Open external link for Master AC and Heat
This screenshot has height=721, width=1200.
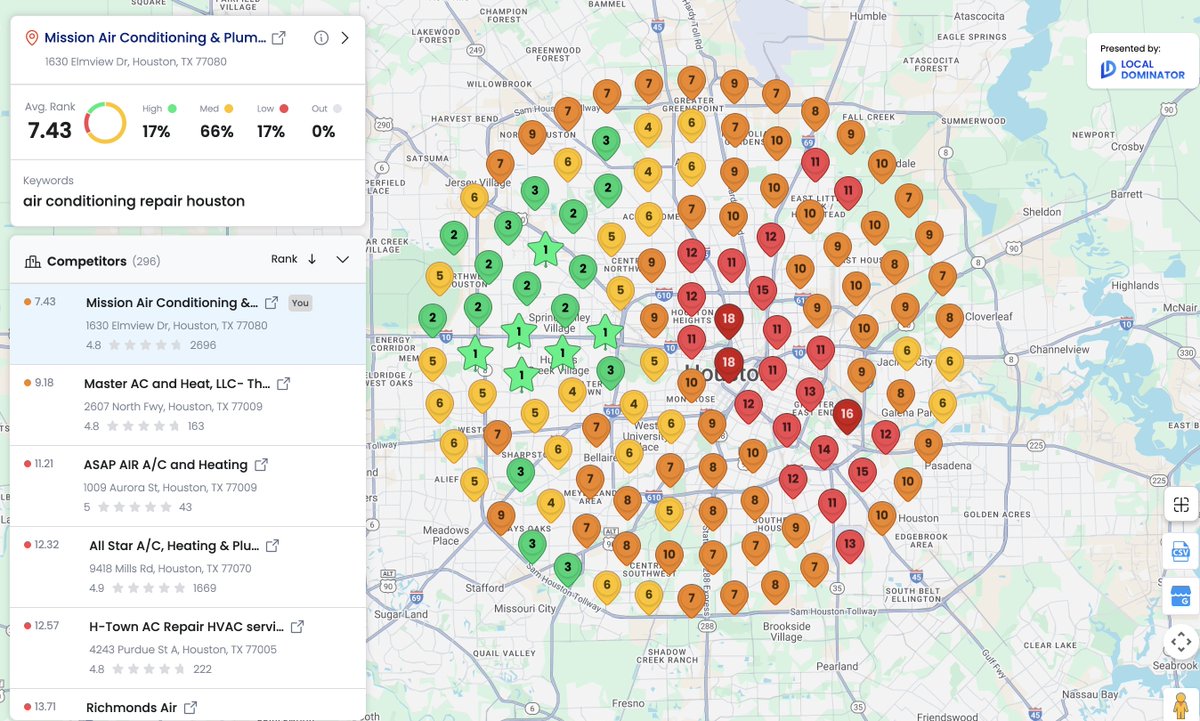click(x=283, y=384)
